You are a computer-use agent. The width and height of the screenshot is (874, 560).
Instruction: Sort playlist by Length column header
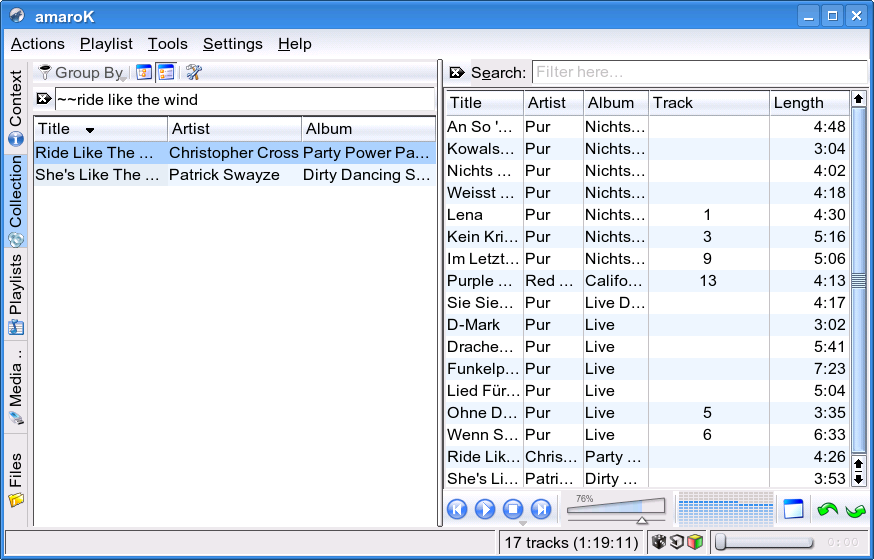pos(808,102)
